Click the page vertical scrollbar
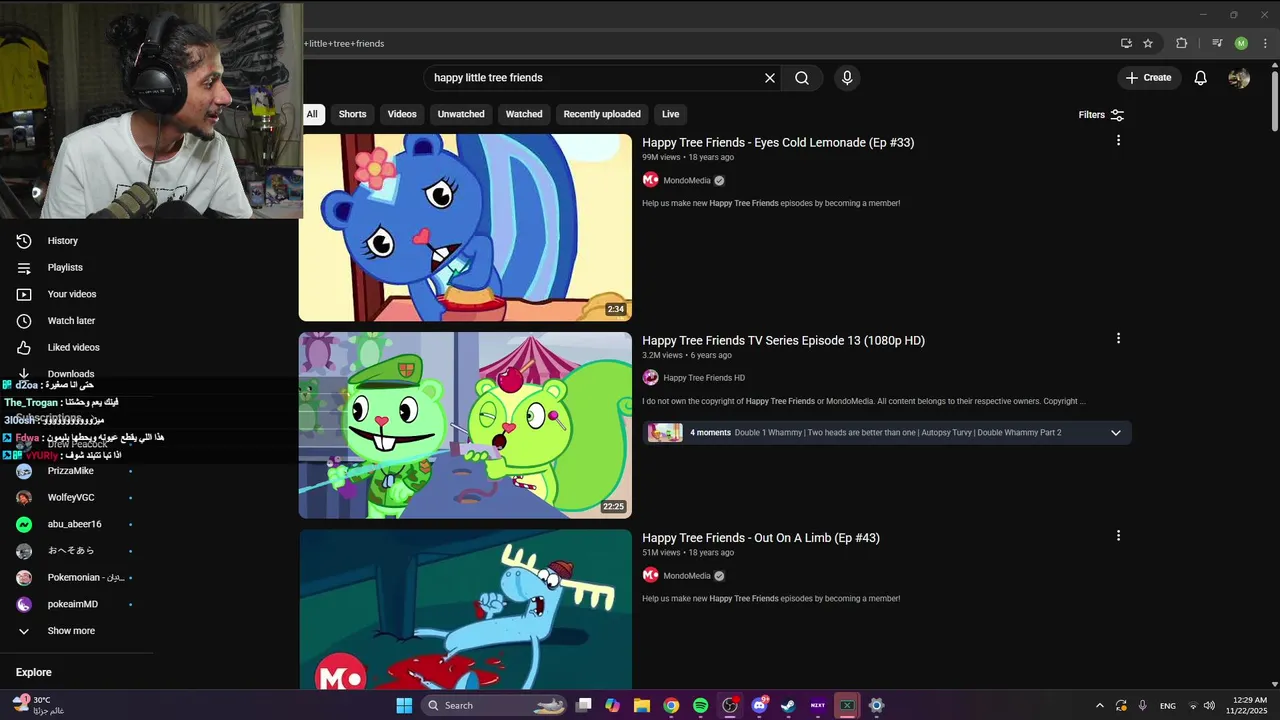The width and height of the screenshot is (1280, 720). [x=1274, y=100]
